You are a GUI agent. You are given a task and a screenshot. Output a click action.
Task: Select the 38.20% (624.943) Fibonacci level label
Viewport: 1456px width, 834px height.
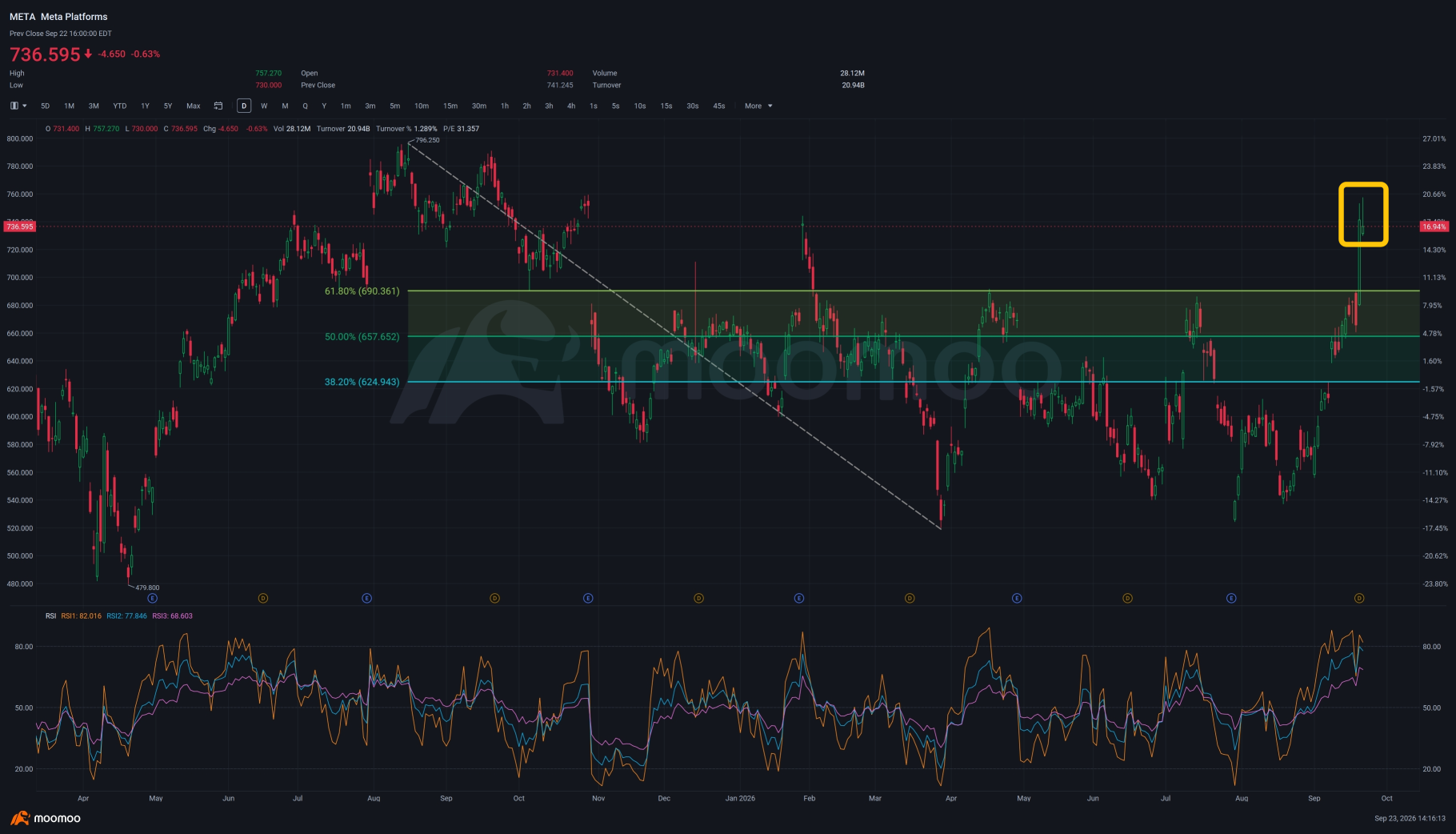[x=362, y=382]
